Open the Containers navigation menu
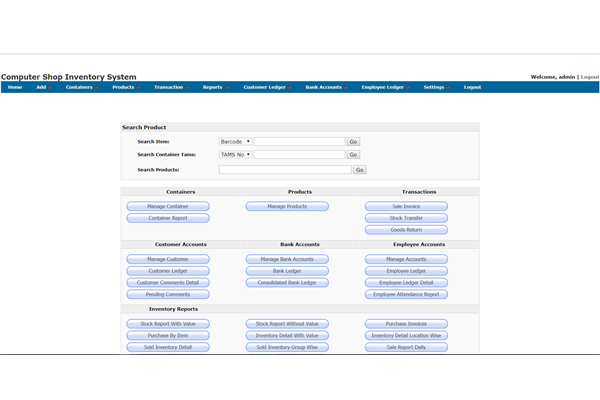The image size is (600, 400). (82, 87)
